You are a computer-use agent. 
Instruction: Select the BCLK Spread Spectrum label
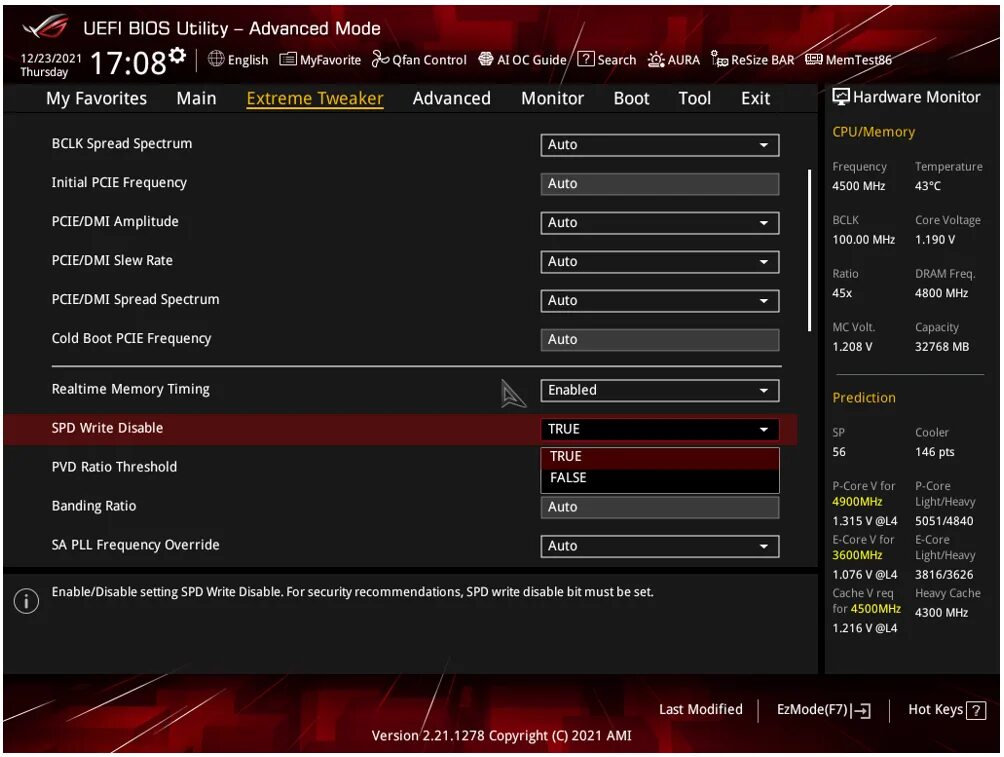122,144
